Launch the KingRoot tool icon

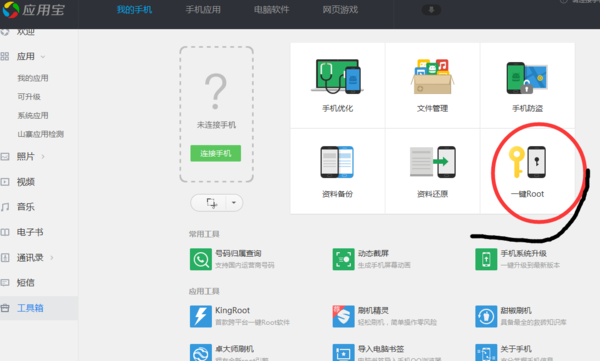(201, 316)
